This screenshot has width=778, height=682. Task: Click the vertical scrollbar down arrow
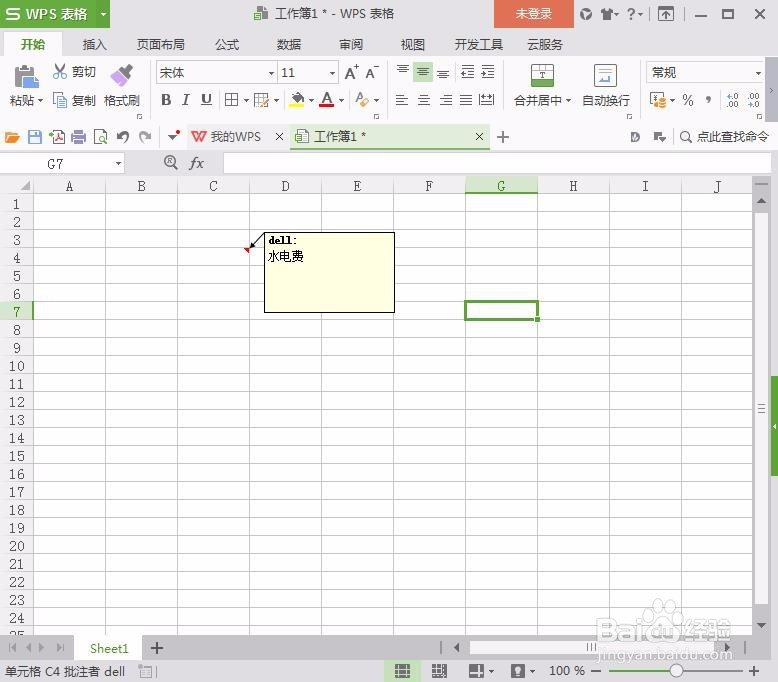(x=762, y=625)
